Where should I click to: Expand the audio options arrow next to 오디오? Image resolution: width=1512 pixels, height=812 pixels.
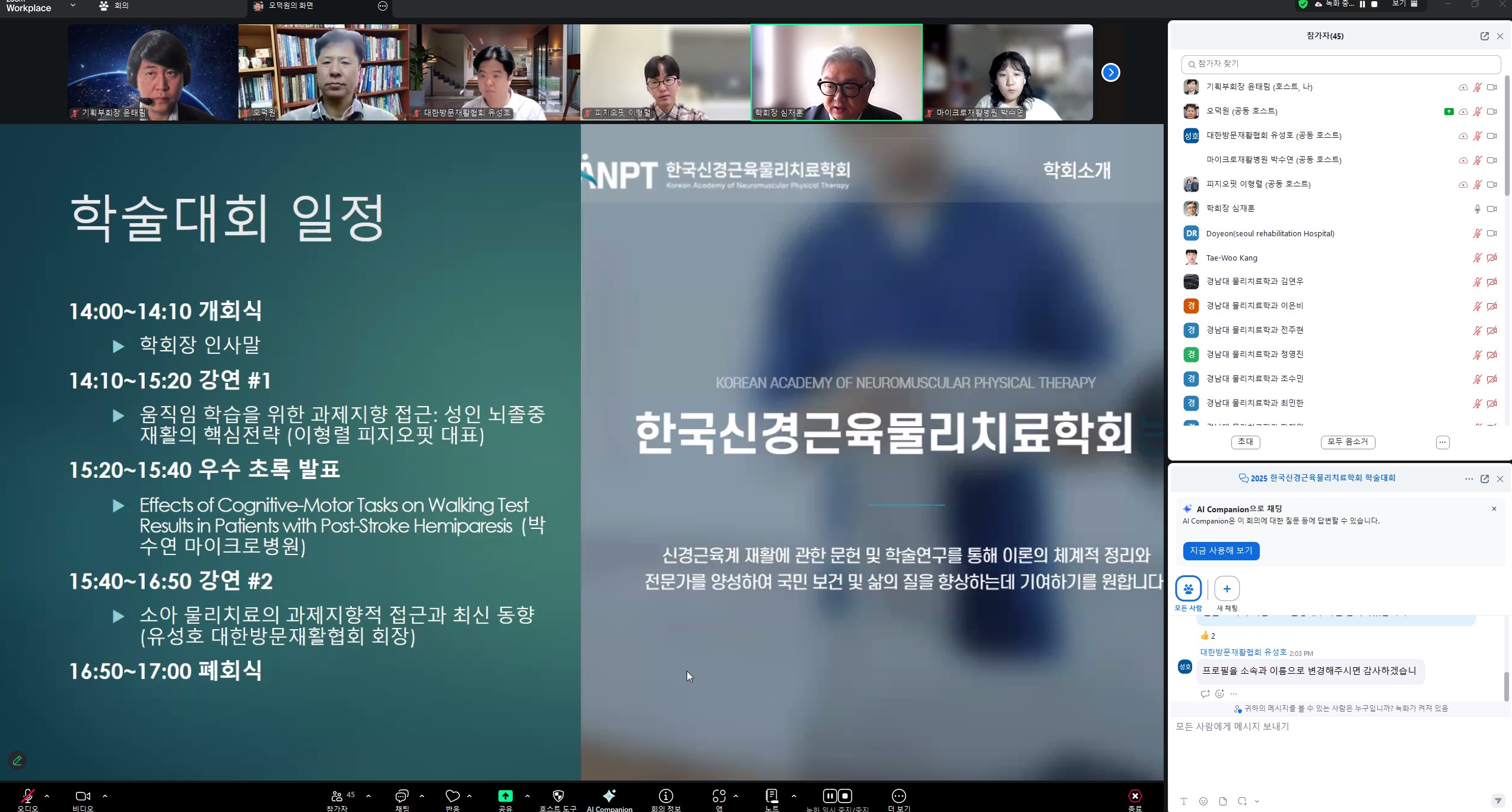[47, 796]
